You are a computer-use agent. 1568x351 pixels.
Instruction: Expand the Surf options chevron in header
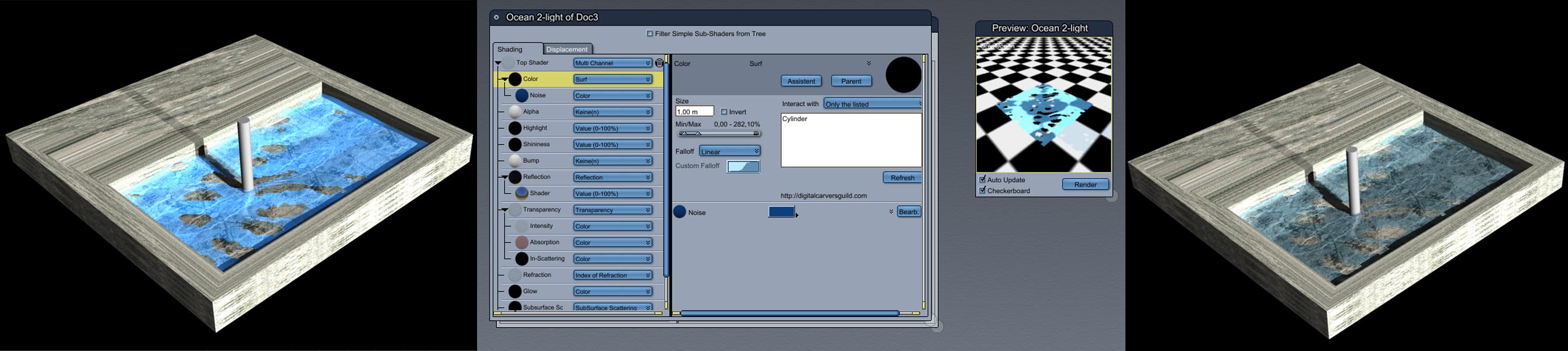point(869,63)
